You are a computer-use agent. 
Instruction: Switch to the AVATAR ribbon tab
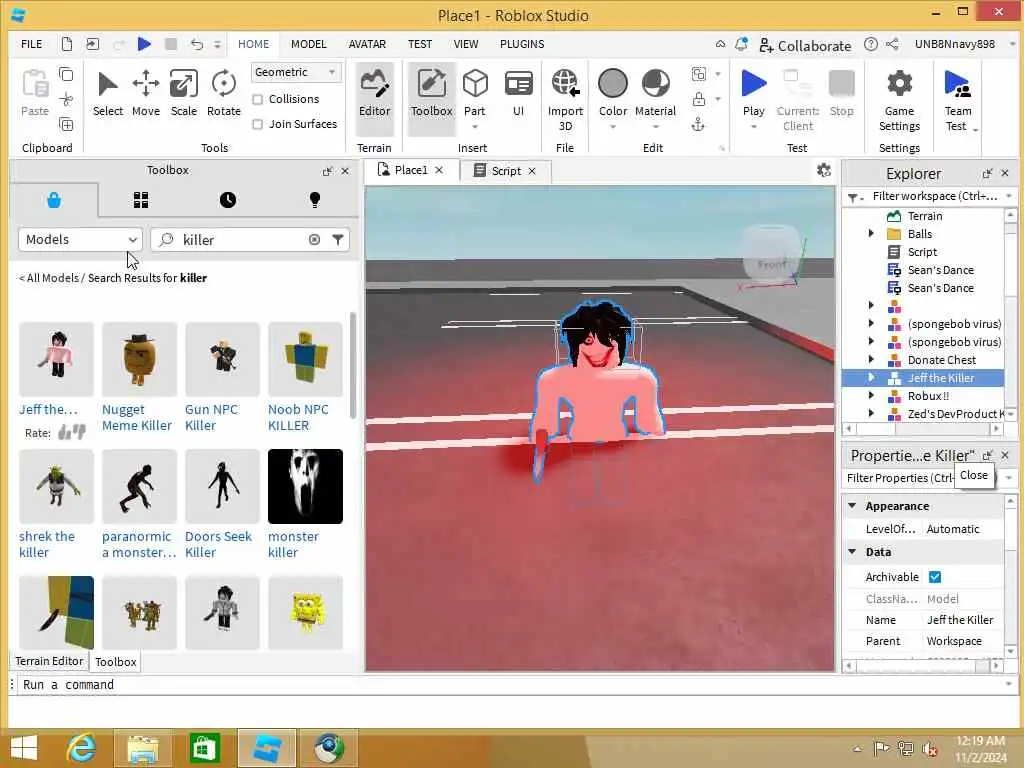(x=367, y=44)
